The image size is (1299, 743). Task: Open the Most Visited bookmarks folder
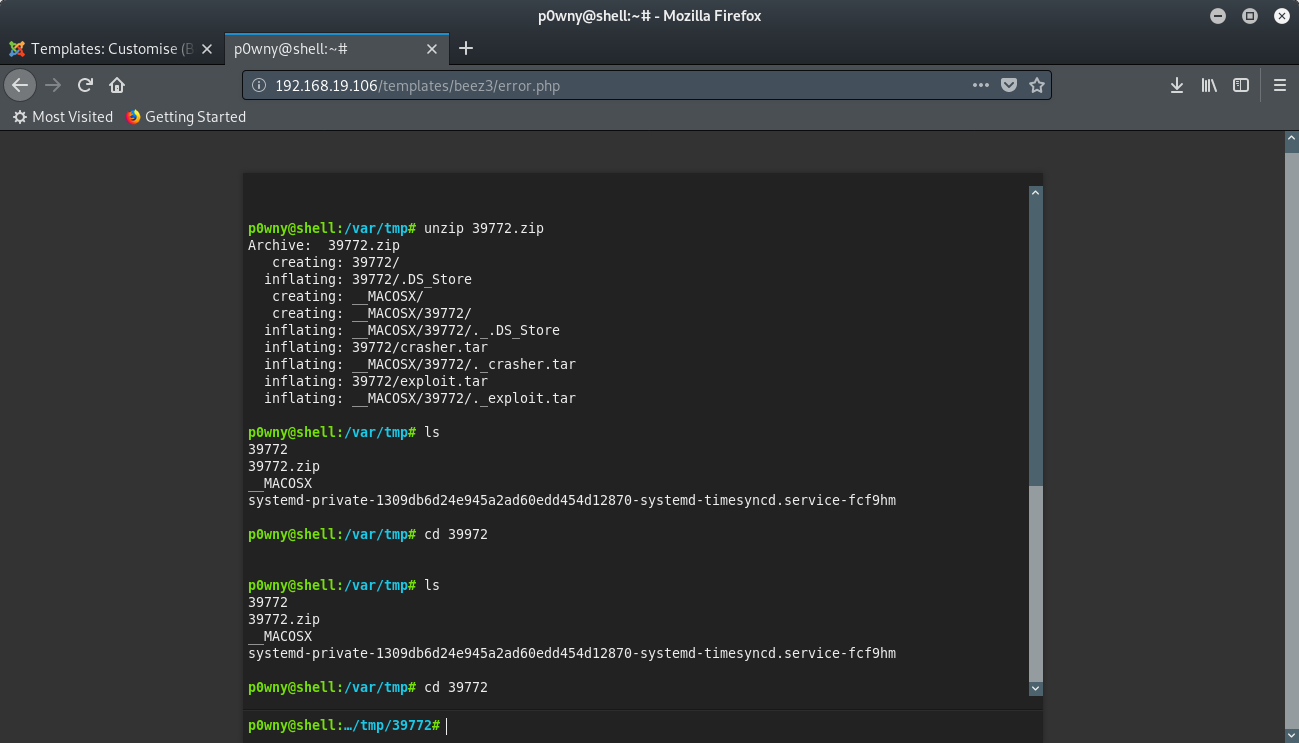(x=63, y=117)
